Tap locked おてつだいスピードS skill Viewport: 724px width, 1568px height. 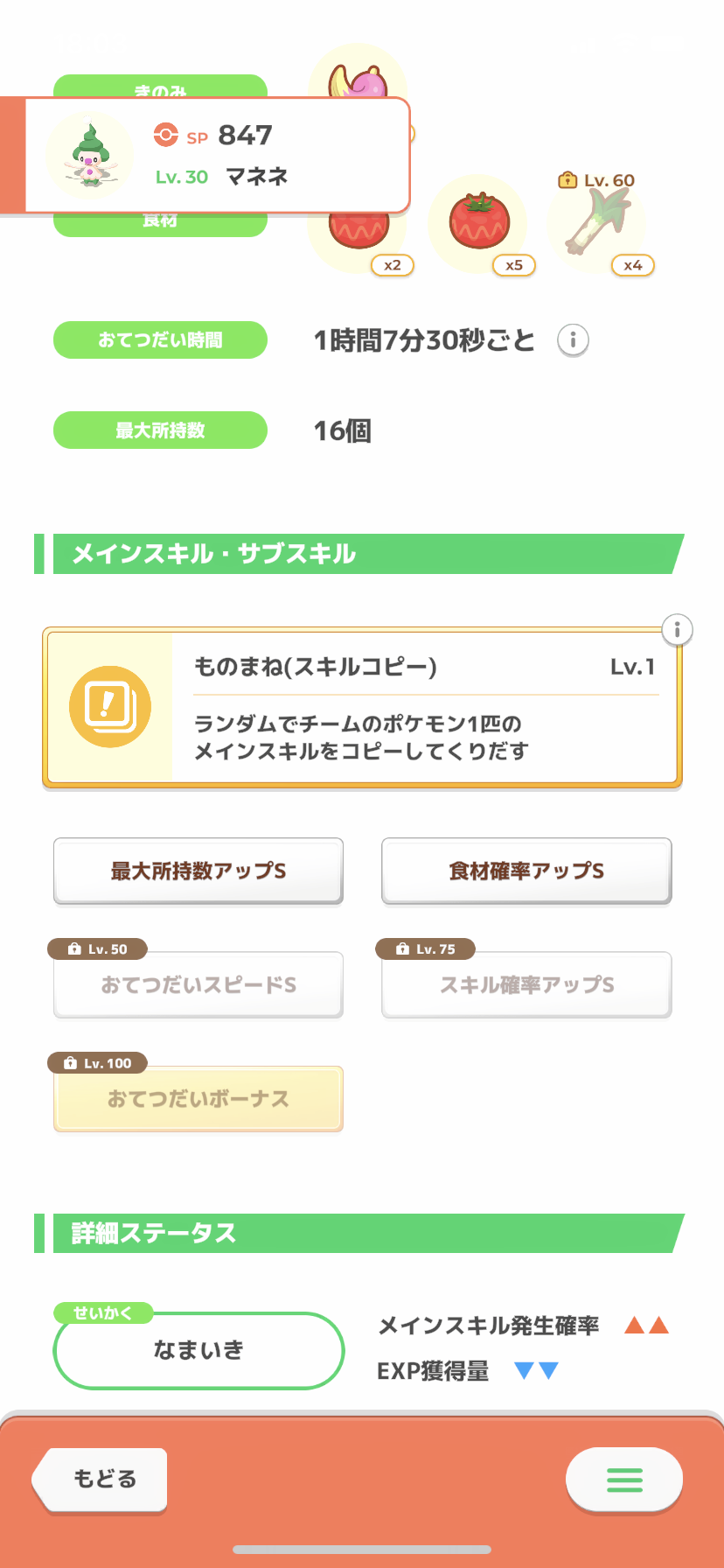tap(198, 984)
